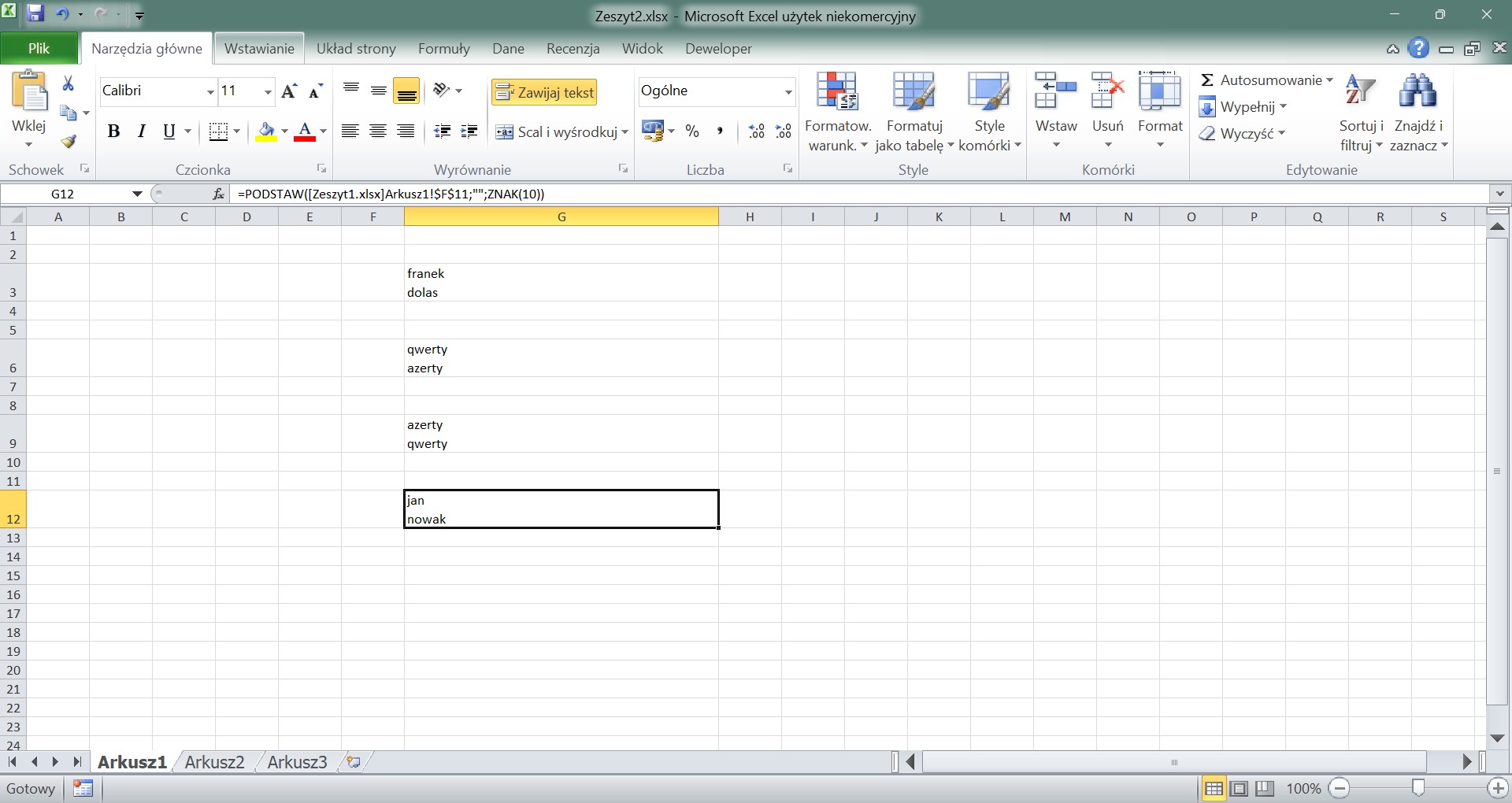Click the Save floppy disk icon
This screenshot has width=1512, height=803.
pyautogui.click(x=35, y=13)
